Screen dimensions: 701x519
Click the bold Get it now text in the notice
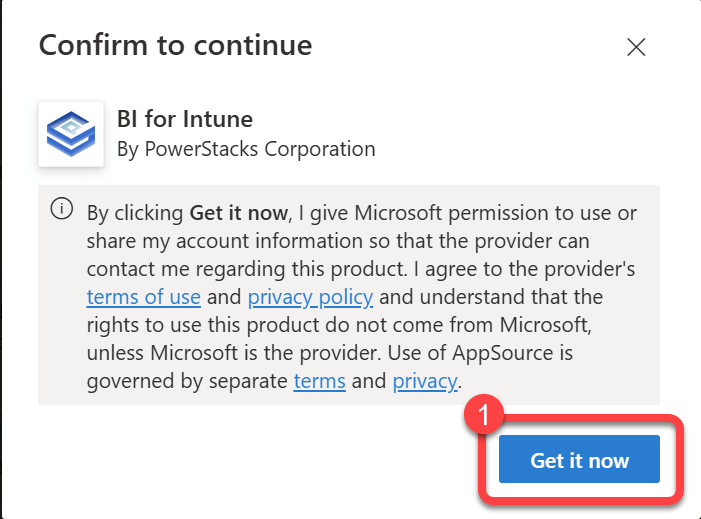pos(237,213)
